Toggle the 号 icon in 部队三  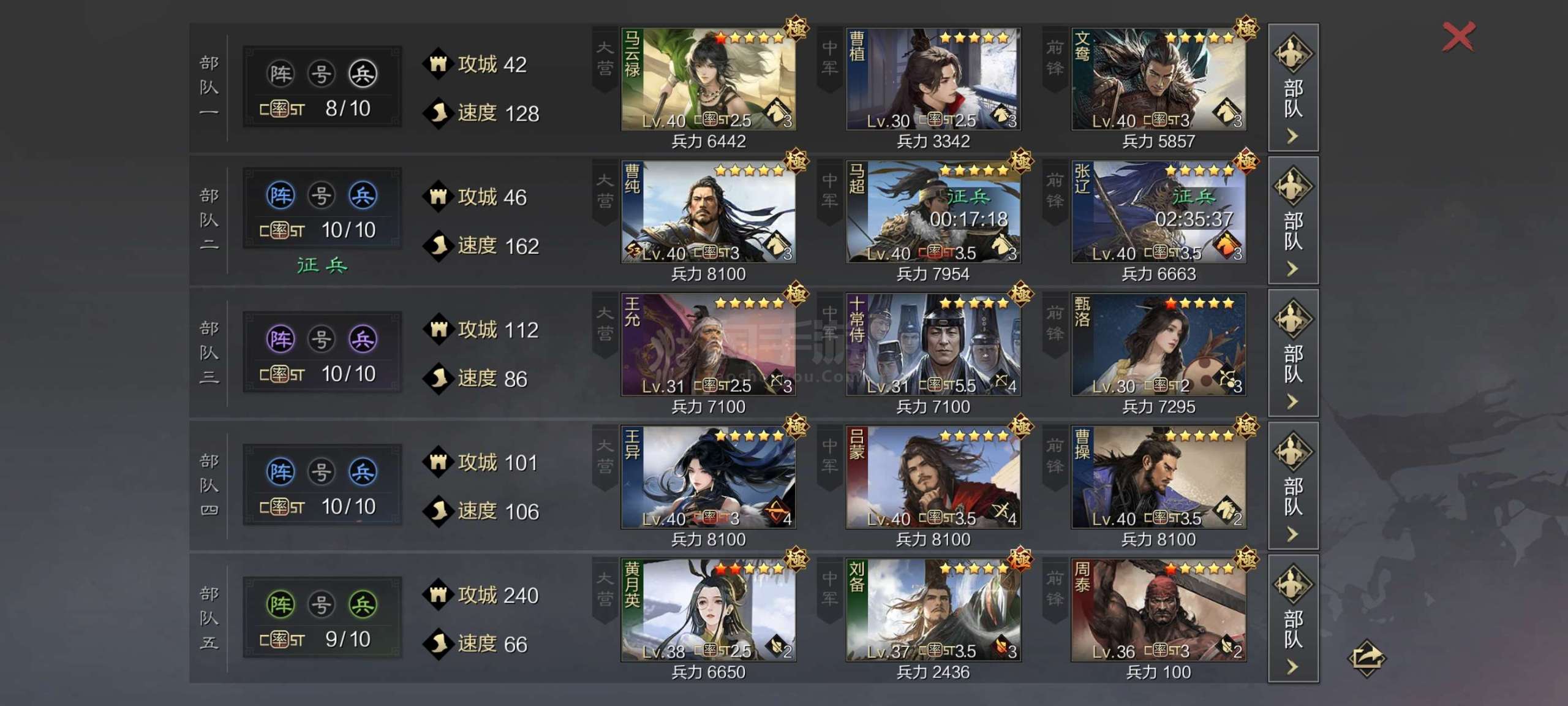322,339
